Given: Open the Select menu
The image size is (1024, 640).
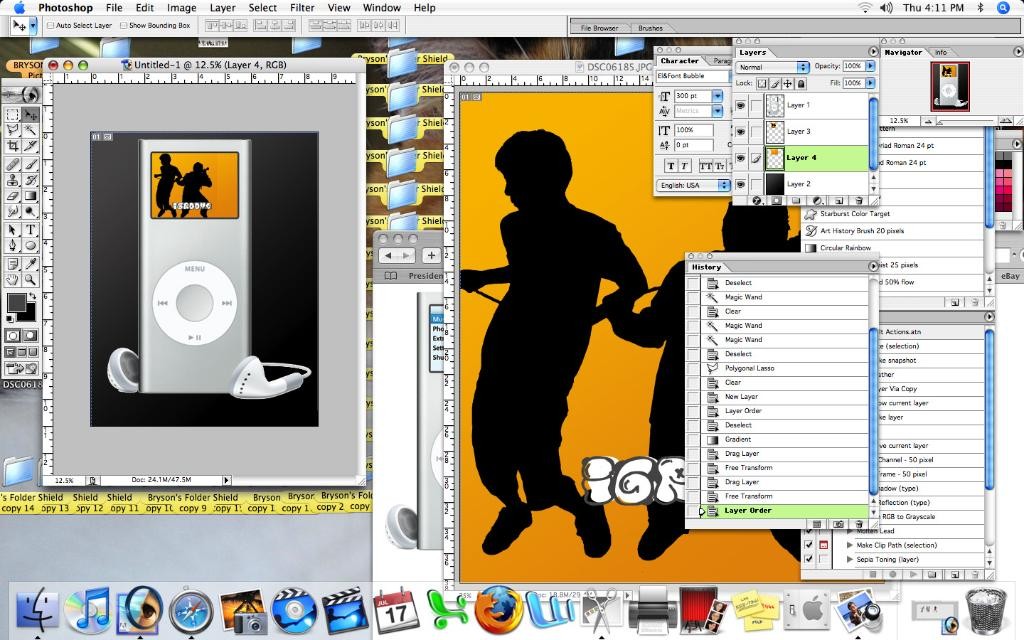Looking at the screenshot, I should click(x=263, y=8).
